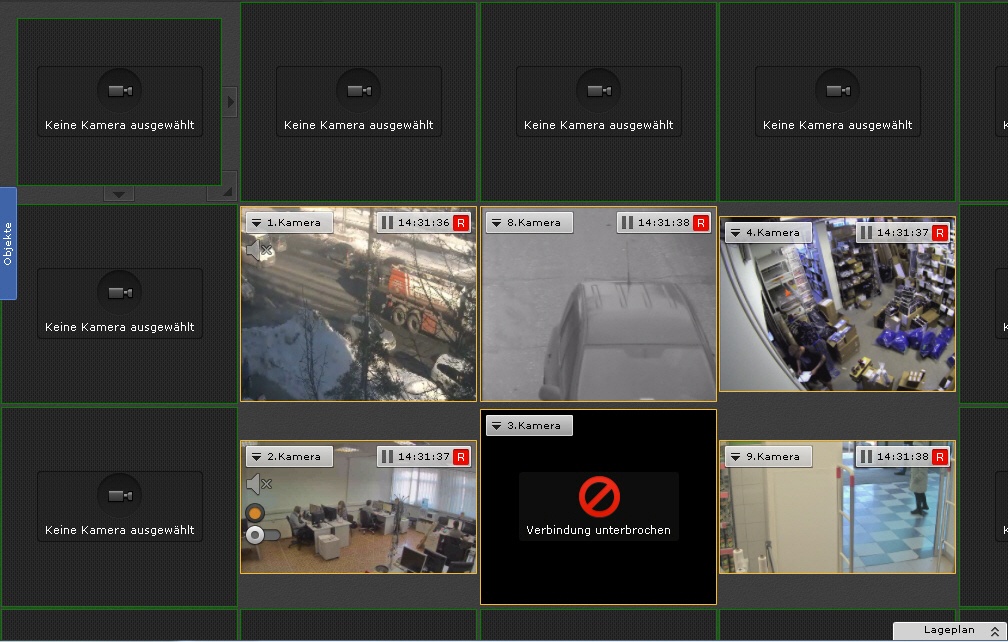Click the orange round button on 2.Kamera
The width and height of the screenshot is (1008, 642).
pos(255,513)
